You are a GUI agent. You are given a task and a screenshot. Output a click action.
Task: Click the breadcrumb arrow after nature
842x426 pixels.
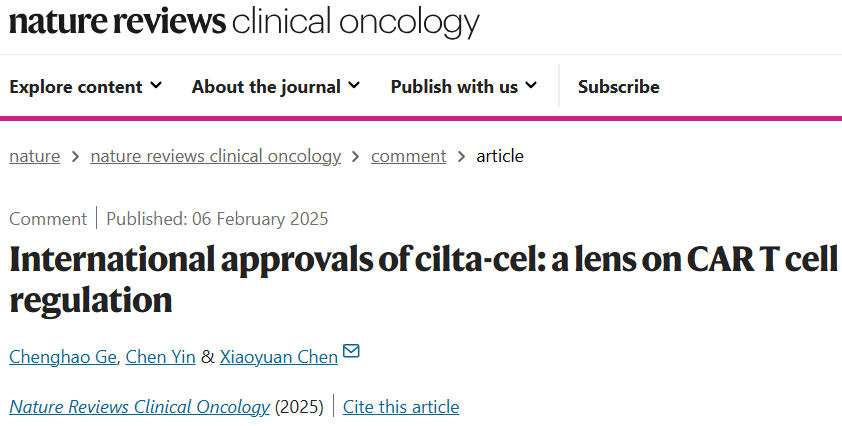(x=75, y=157)
